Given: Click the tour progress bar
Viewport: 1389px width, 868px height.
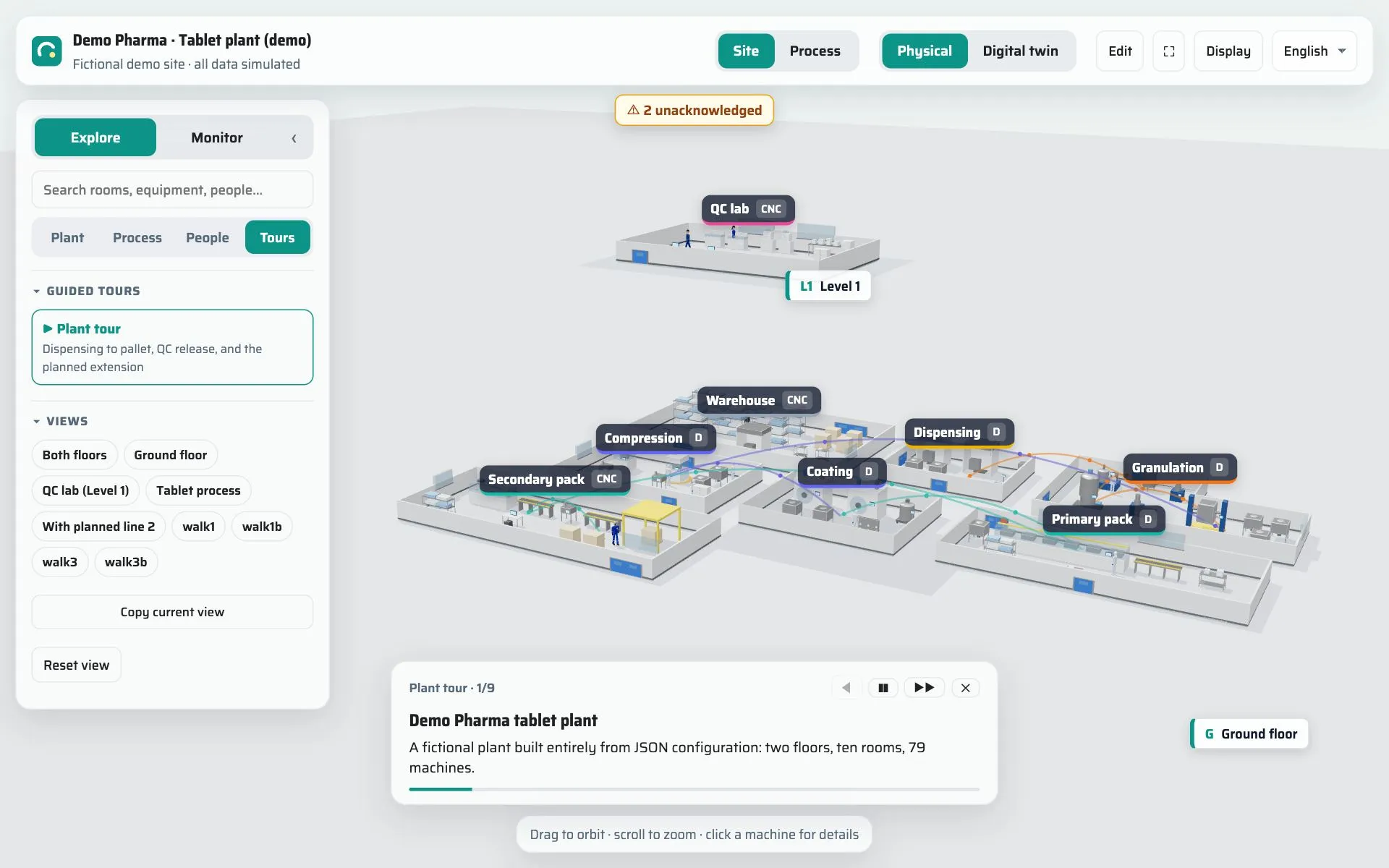Looking at the screenshot, I should (694, 789).
